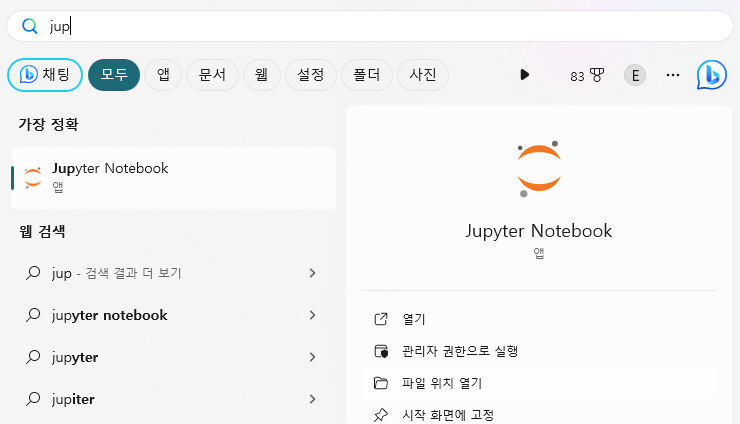Click the E user account avatar
Image resolution: width=740 pixels, height=424 pixels.
coord(634,75)
